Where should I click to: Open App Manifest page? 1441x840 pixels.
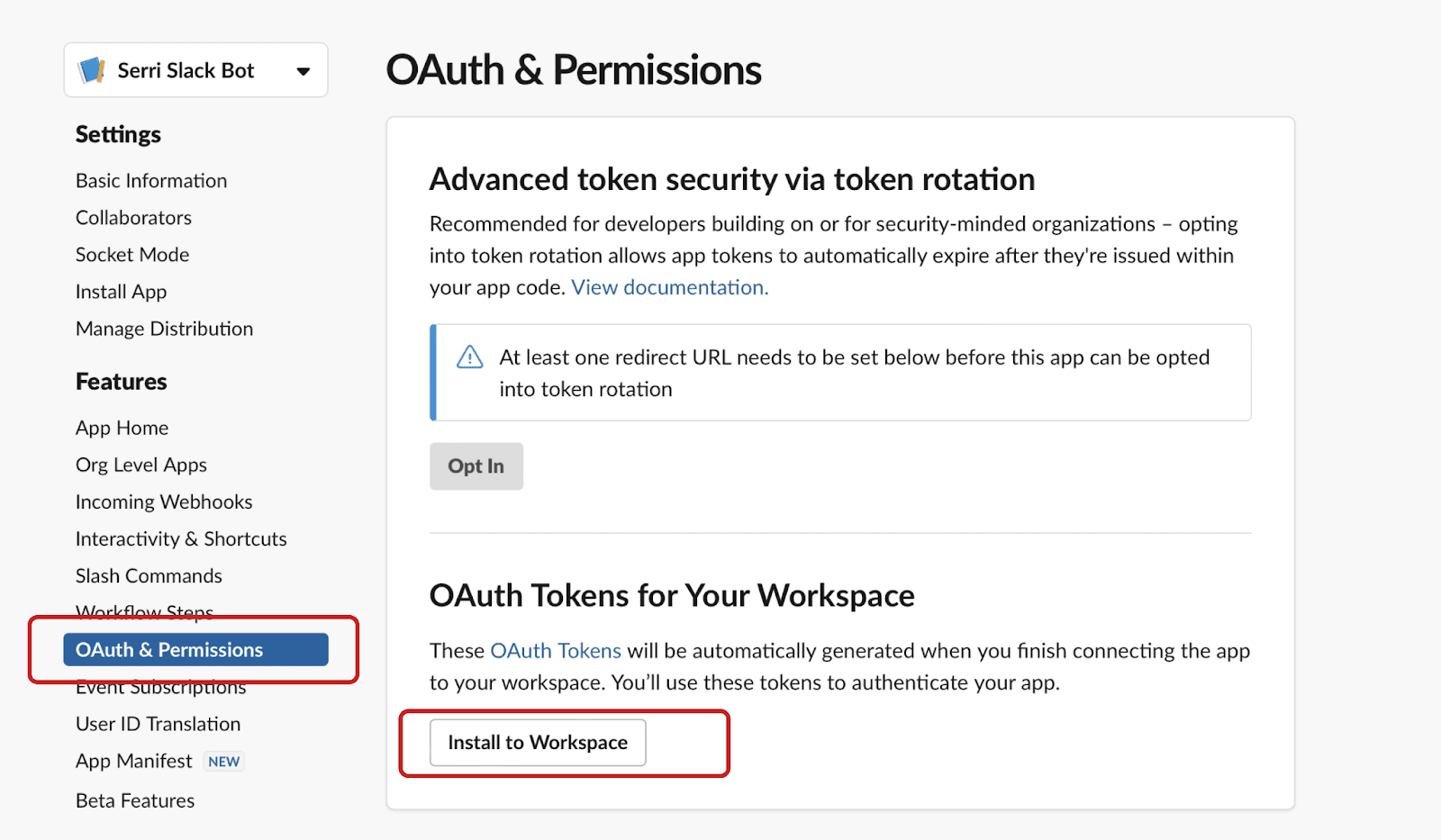click(x=134, y=761)
